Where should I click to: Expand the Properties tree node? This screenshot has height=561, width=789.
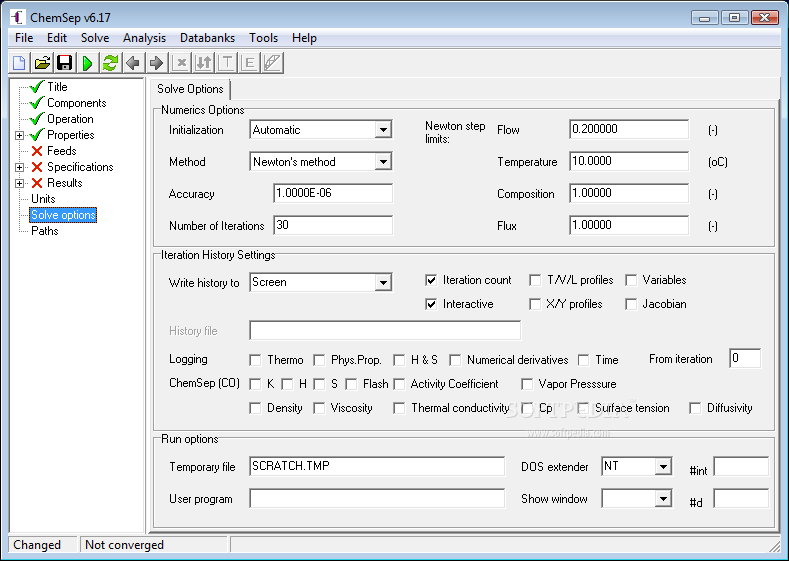[19, 135]
